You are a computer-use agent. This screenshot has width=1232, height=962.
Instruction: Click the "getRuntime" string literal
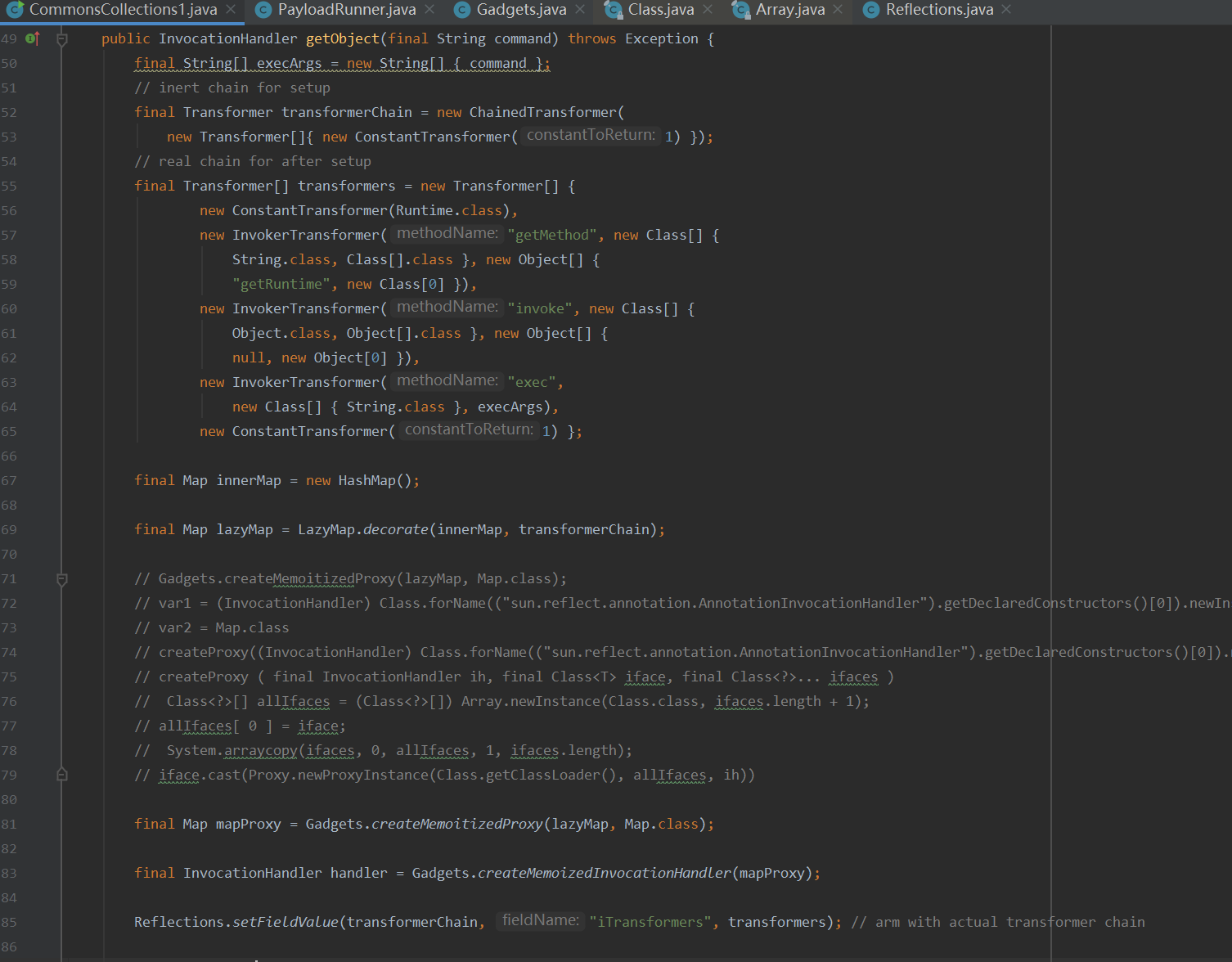[x=281, y=284]
